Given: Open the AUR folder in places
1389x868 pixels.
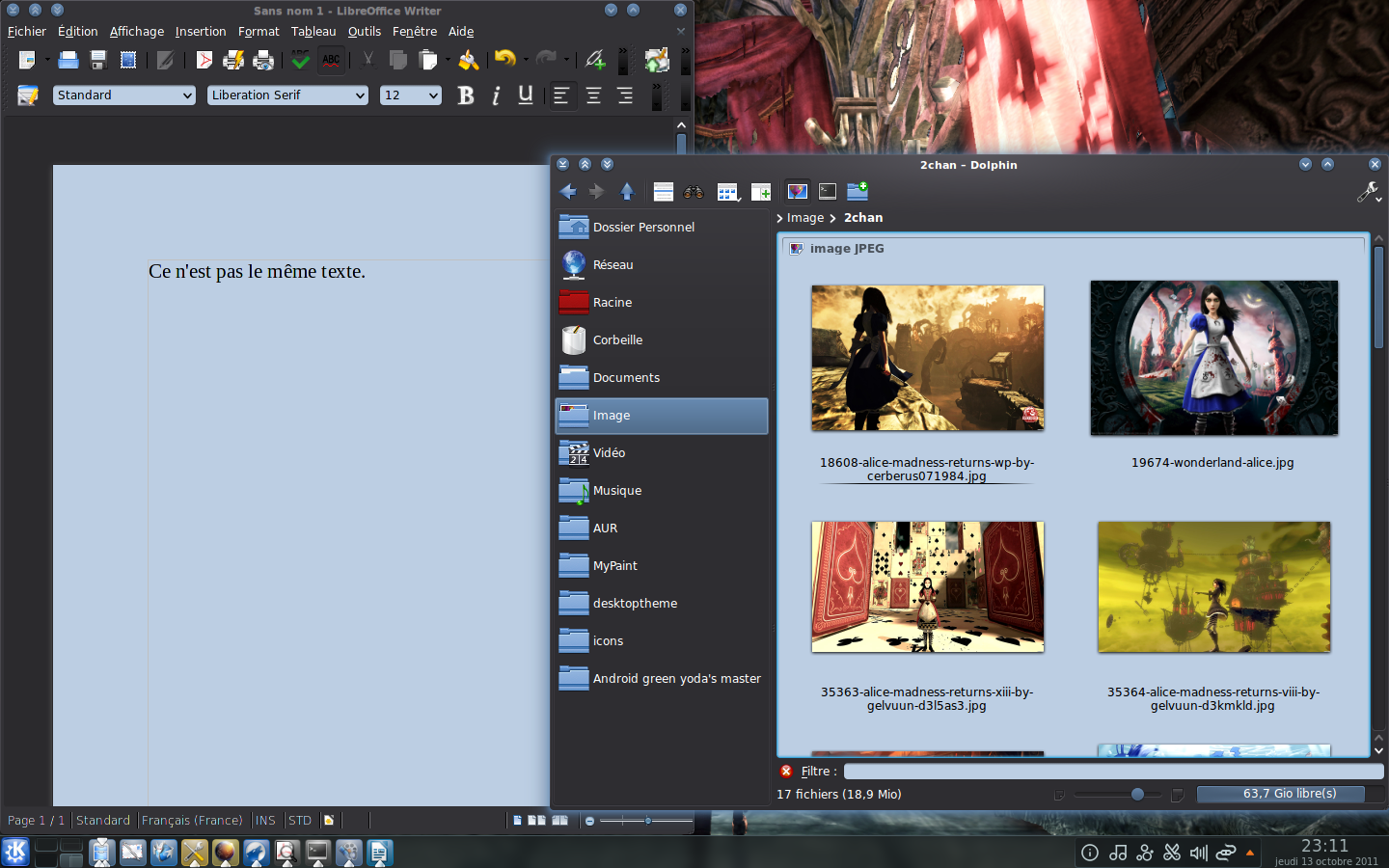Looking at the screenshot, I should (662, 529).
